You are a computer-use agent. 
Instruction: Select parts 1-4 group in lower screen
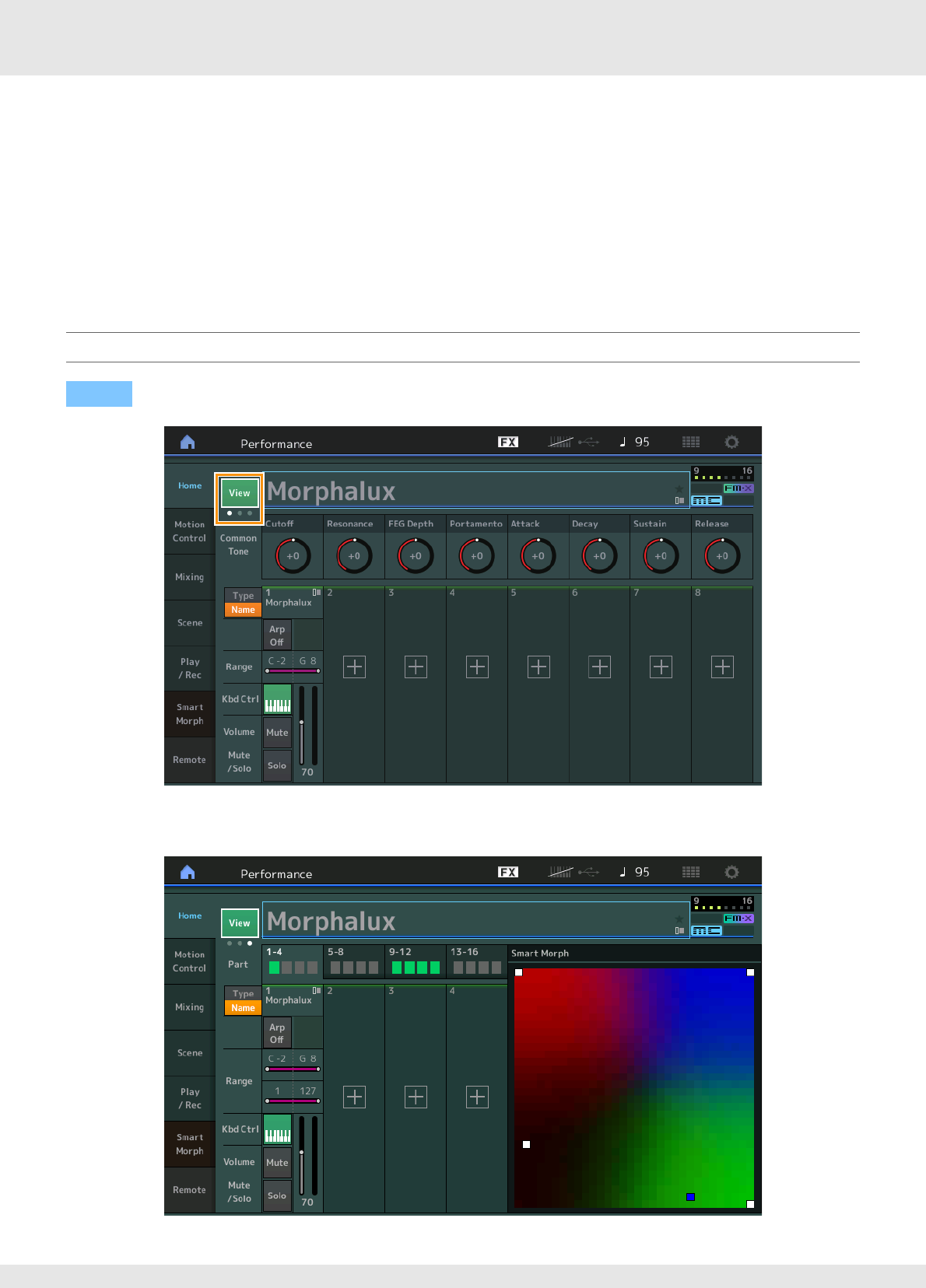[293, 961]
